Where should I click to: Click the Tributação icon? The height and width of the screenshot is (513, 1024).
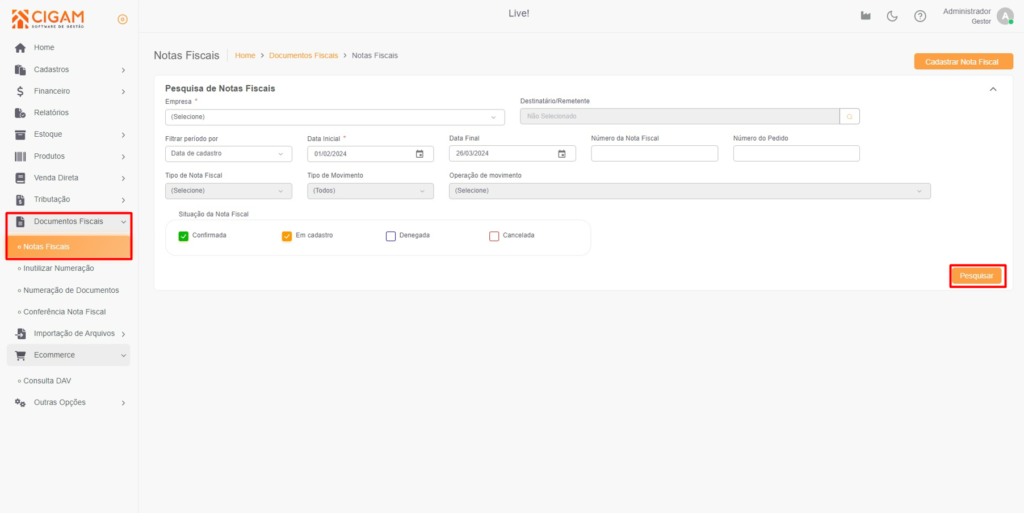[20, 200]
